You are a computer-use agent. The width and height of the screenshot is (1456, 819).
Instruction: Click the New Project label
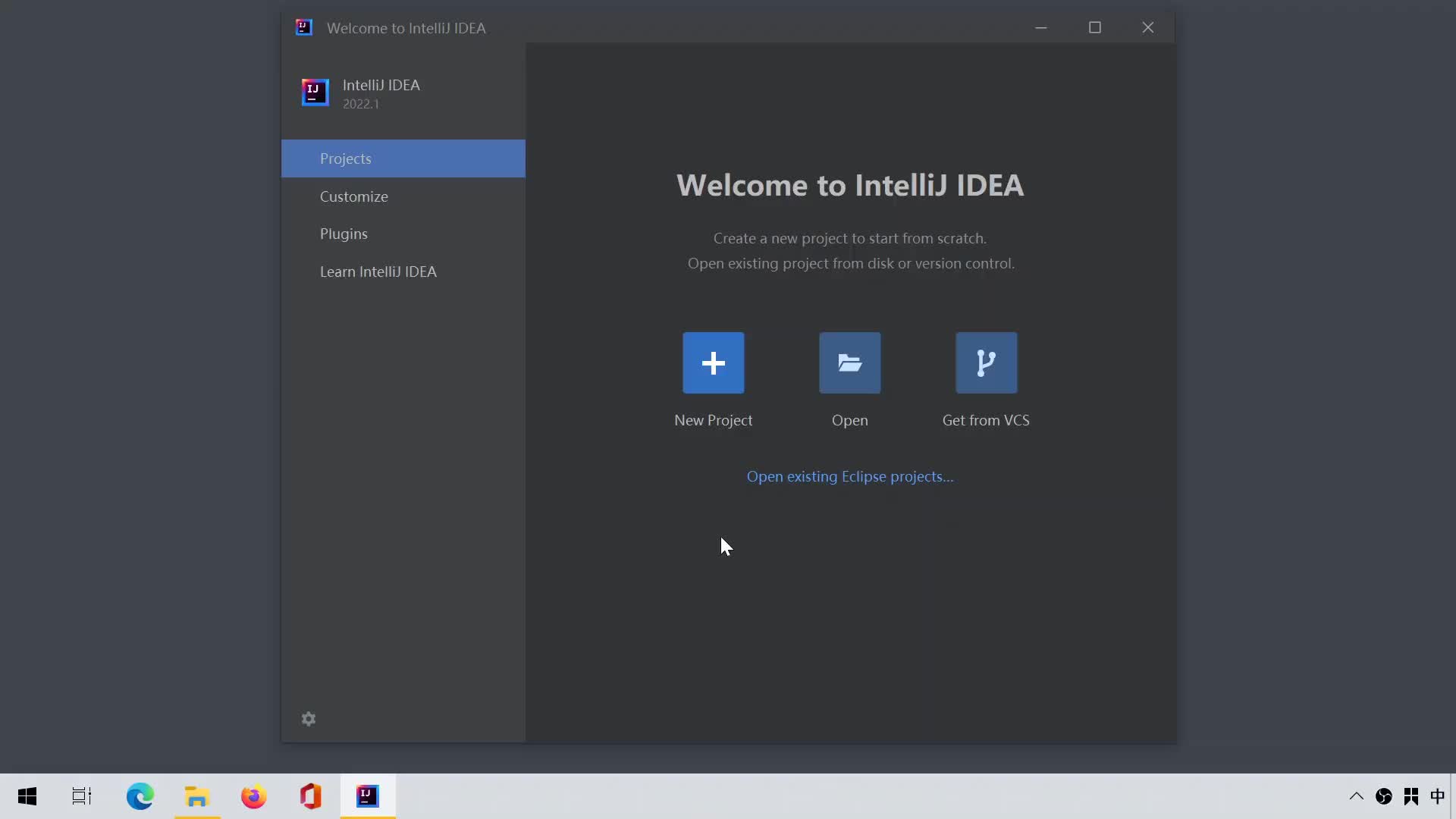click(x=713, y=420)
